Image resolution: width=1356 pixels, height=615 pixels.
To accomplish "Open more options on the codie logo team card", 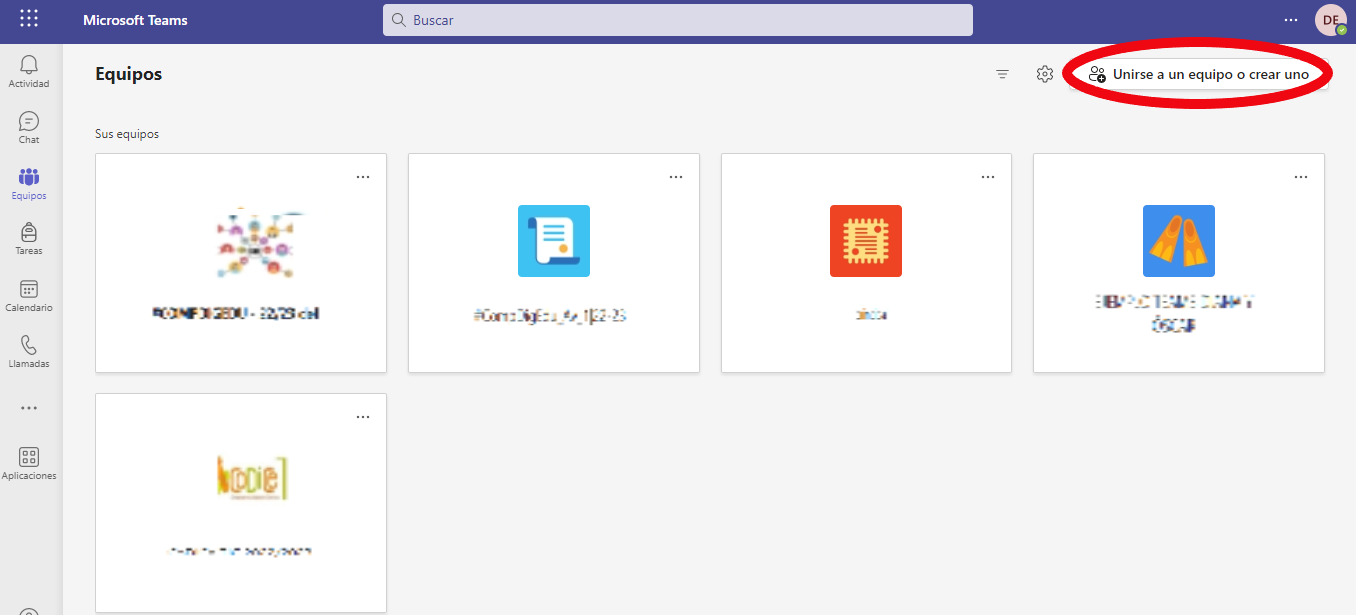I will click(x=363, y=417).
